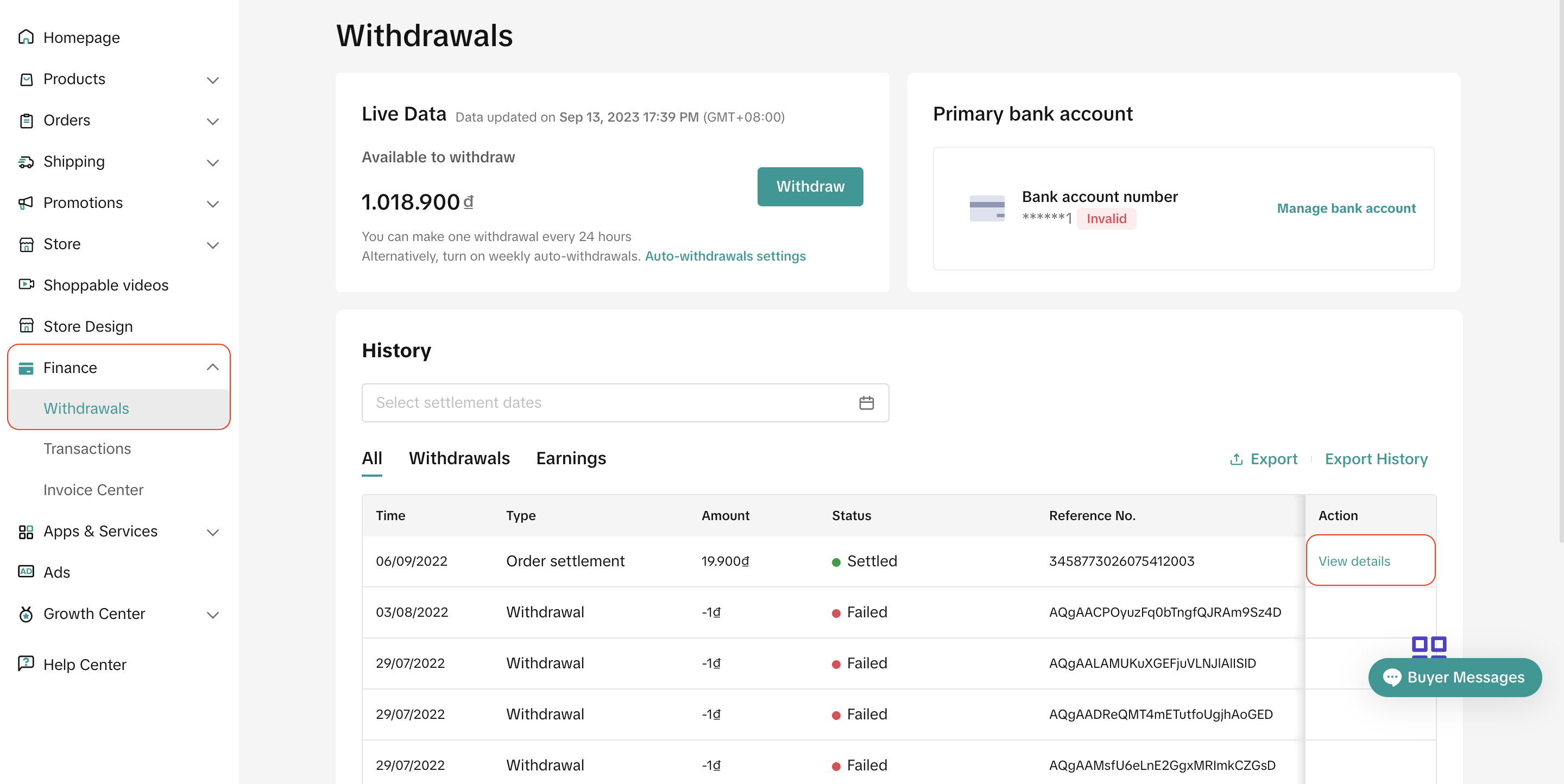Collapse the Finance section chevron

click(212, 367)
